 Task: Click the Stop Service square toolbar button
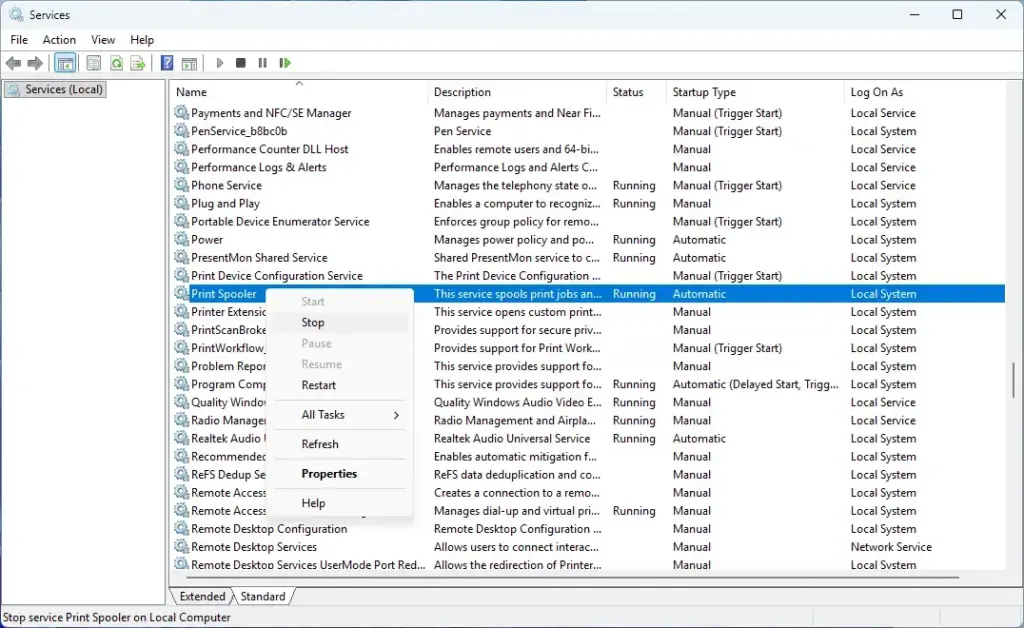(x=240, y=63)
